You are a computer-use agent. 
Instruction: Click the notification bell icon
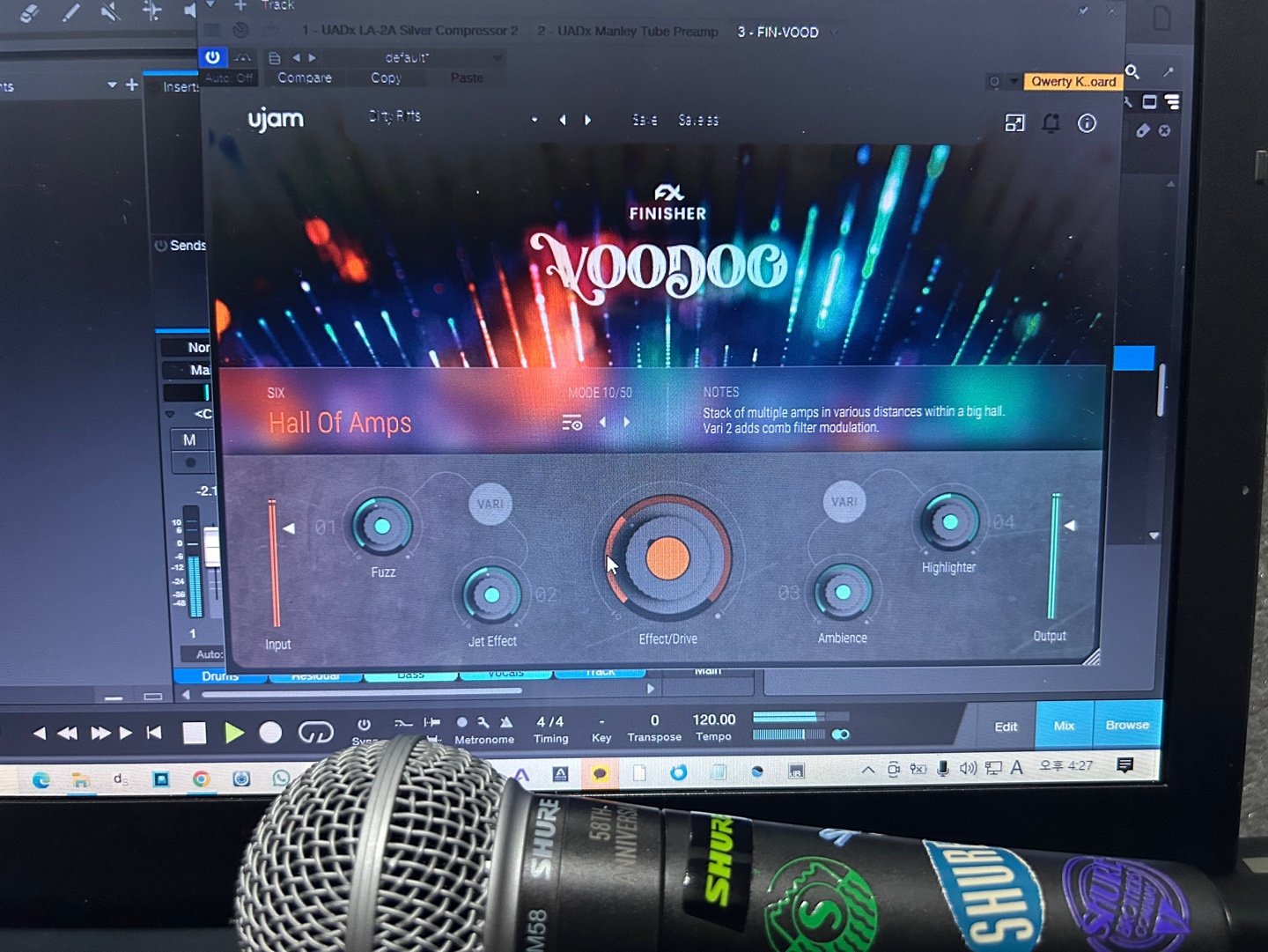coord(1051,123)
